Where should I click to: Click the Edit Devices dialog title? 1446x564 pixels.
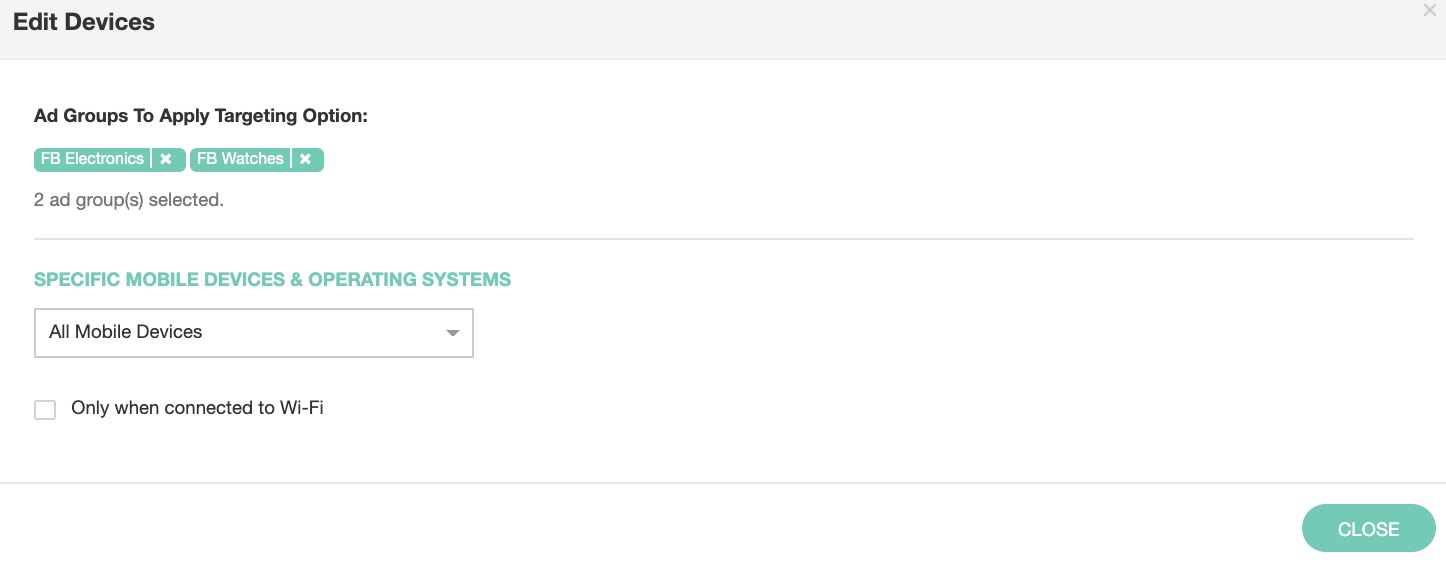click(84, 22)
